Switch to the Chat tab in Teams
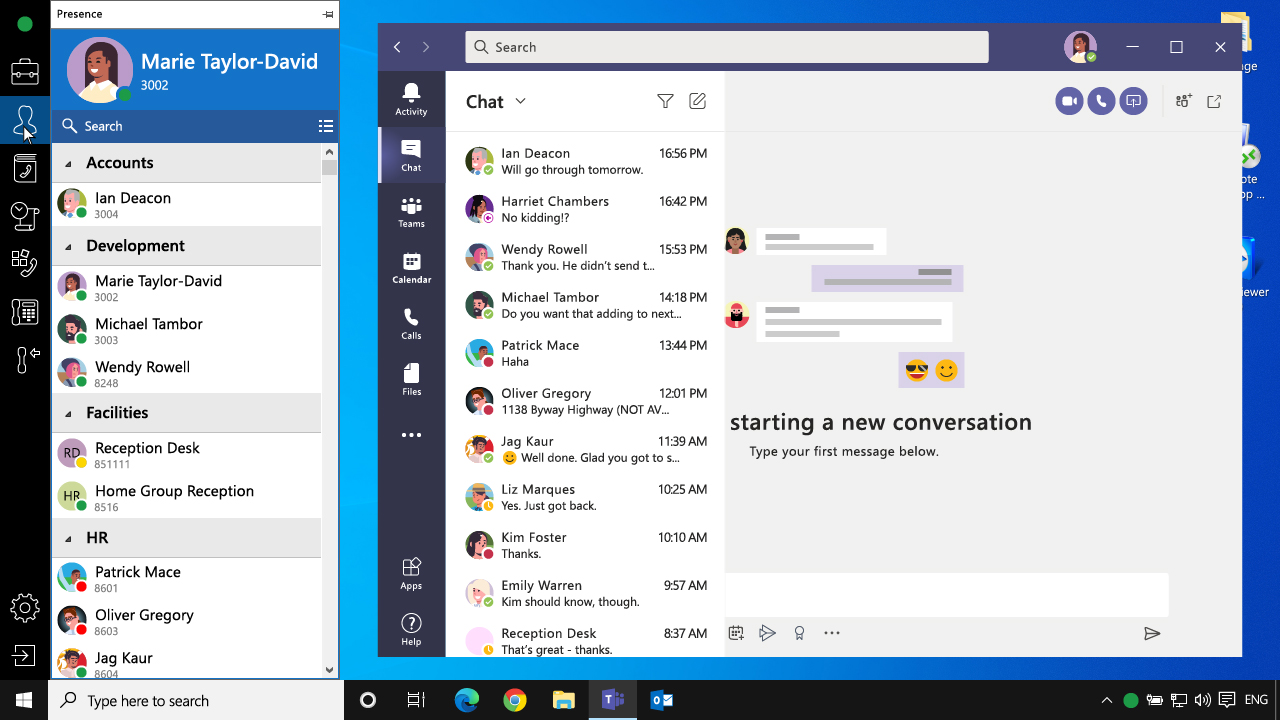Viewport: 1280px width, 720px height. coord(411,155)
